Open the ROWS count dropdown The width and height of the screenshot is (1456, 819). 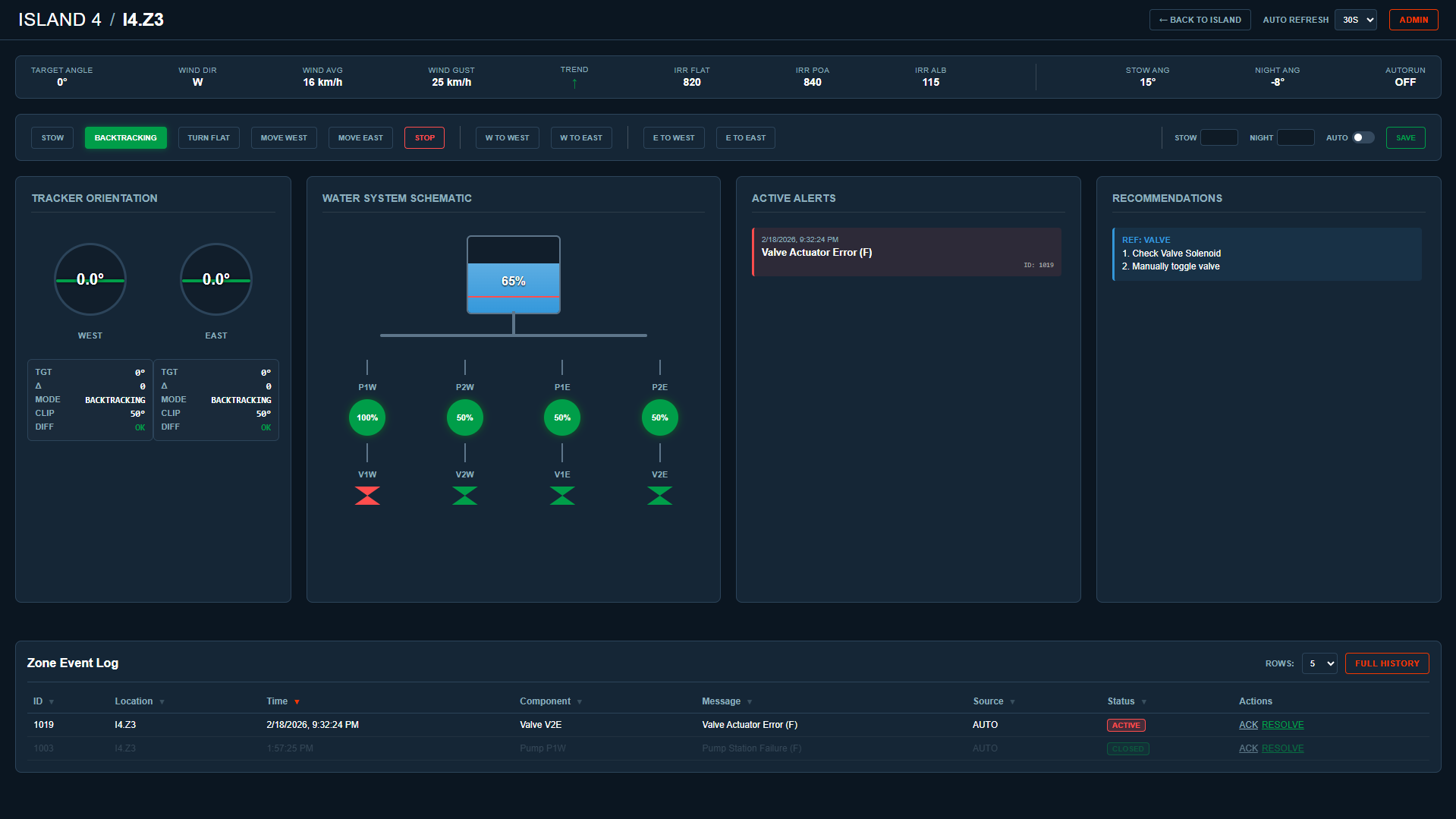[x=1319, y=663]
